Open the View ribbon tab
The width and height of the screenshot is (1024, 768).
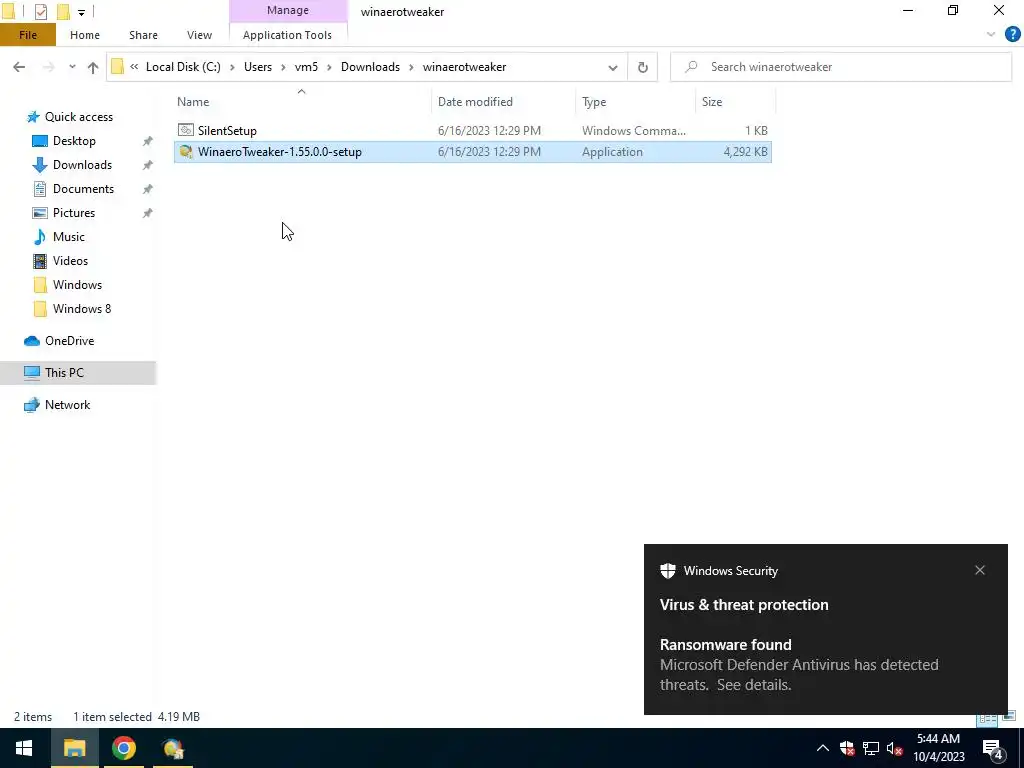pos(199,35)
